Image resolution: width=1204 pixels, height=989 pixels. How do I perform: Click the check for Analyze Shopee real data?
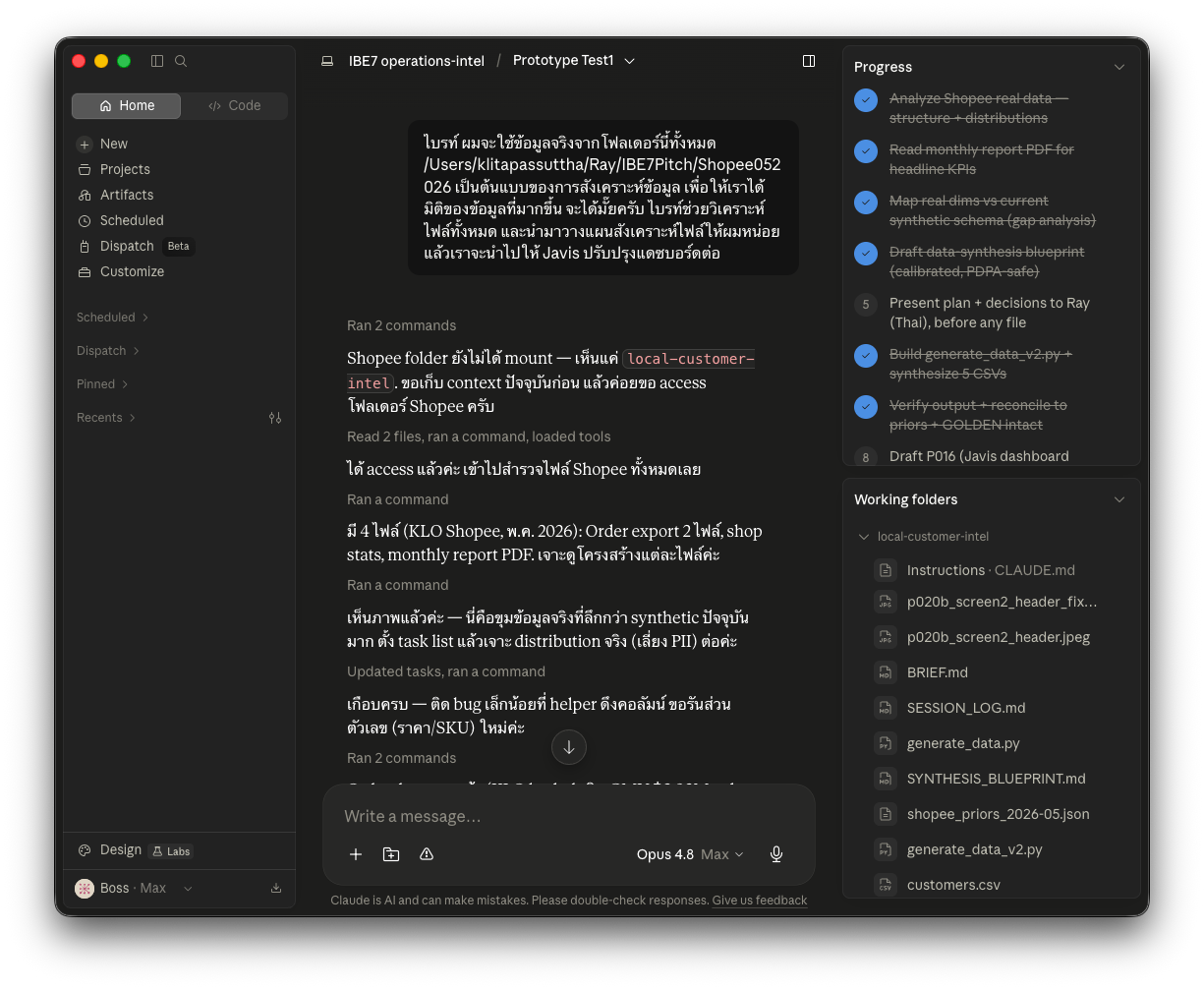coord(866,100)
